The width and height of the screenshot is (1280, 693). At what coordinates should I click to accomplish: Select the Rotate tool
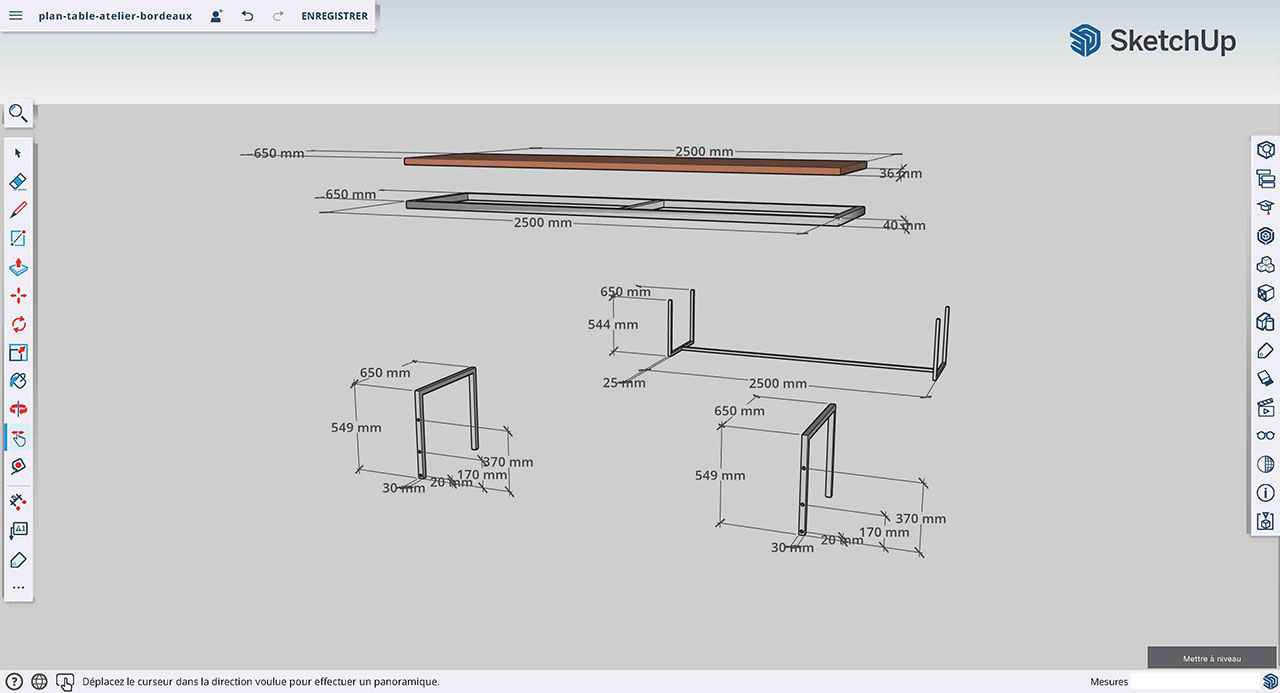tap(18, 324)
